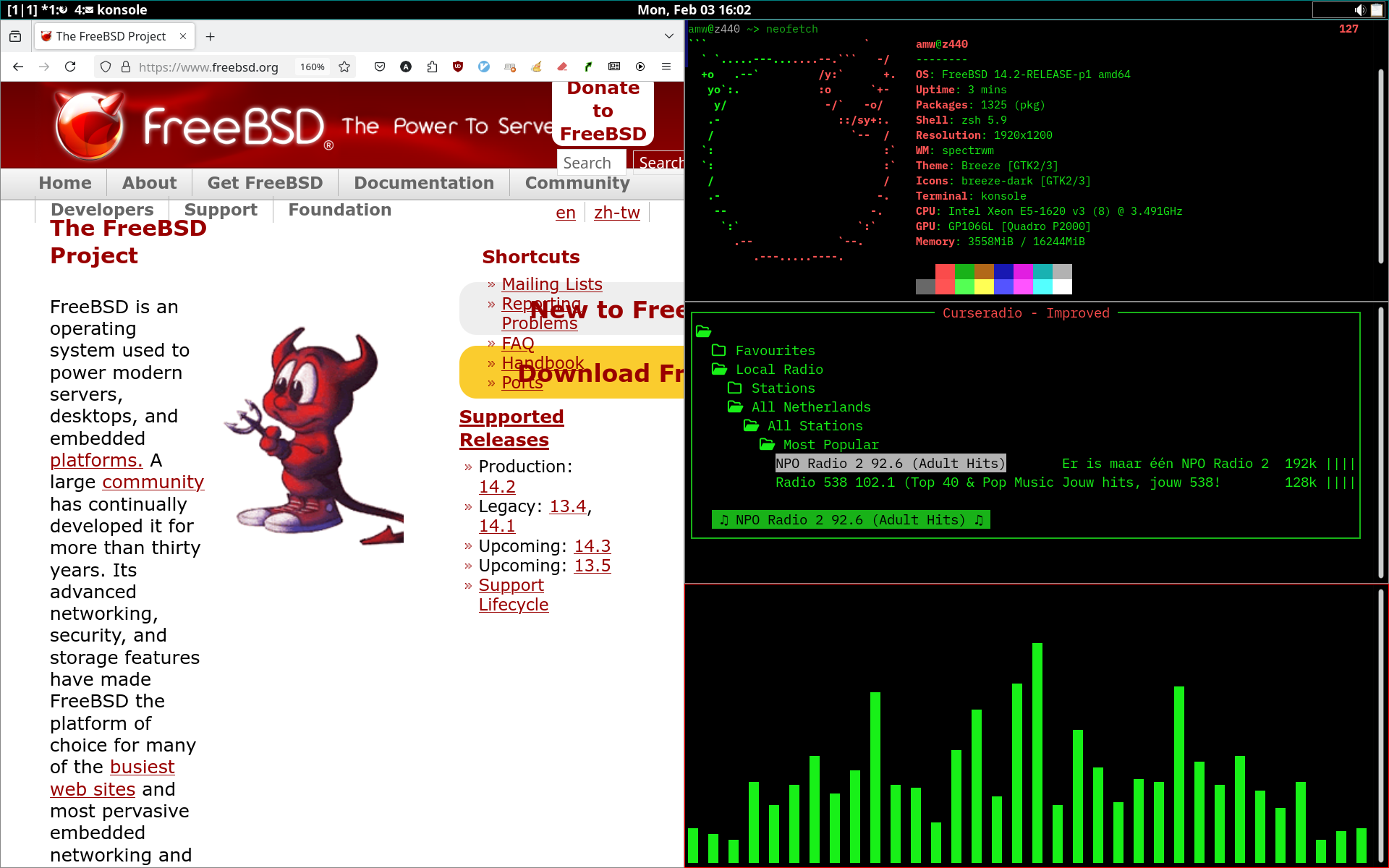Show site security padlock info
This screenshot has width=1389, height=868.
[126, 67]
